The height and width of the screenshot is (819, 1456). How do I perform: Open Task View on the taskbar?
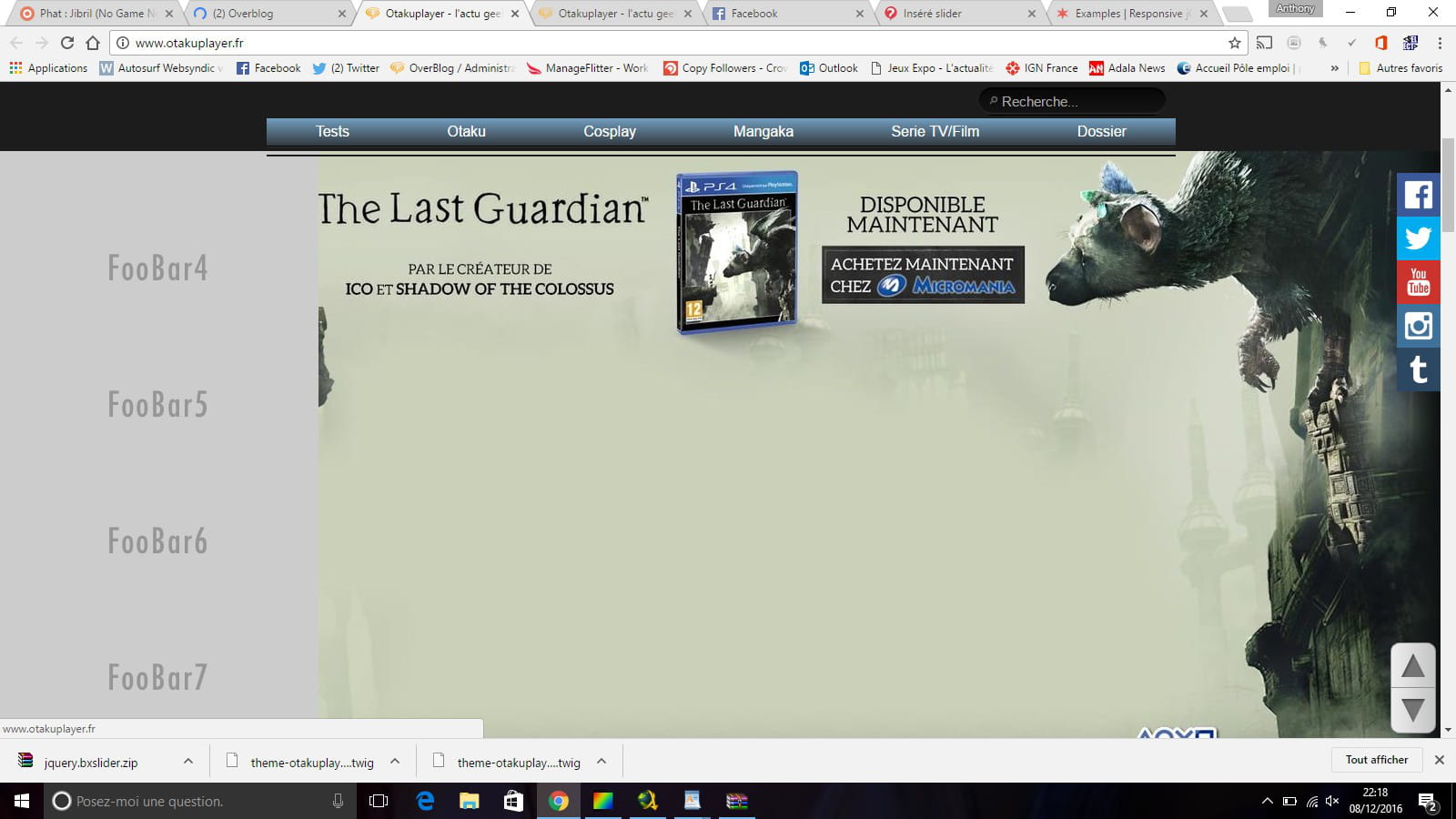click(x=379, y=801)
